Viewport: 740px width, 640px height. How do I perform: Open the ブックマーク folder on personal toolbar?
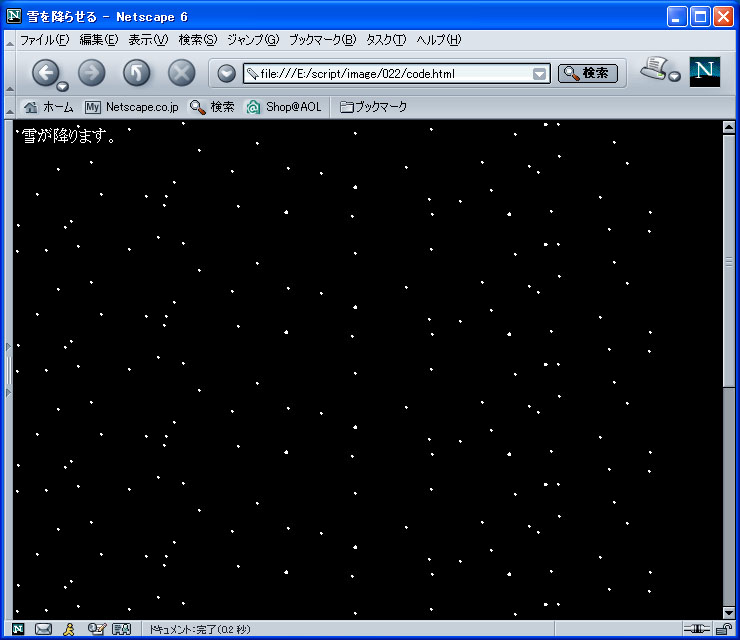click(x=373, y=107)
